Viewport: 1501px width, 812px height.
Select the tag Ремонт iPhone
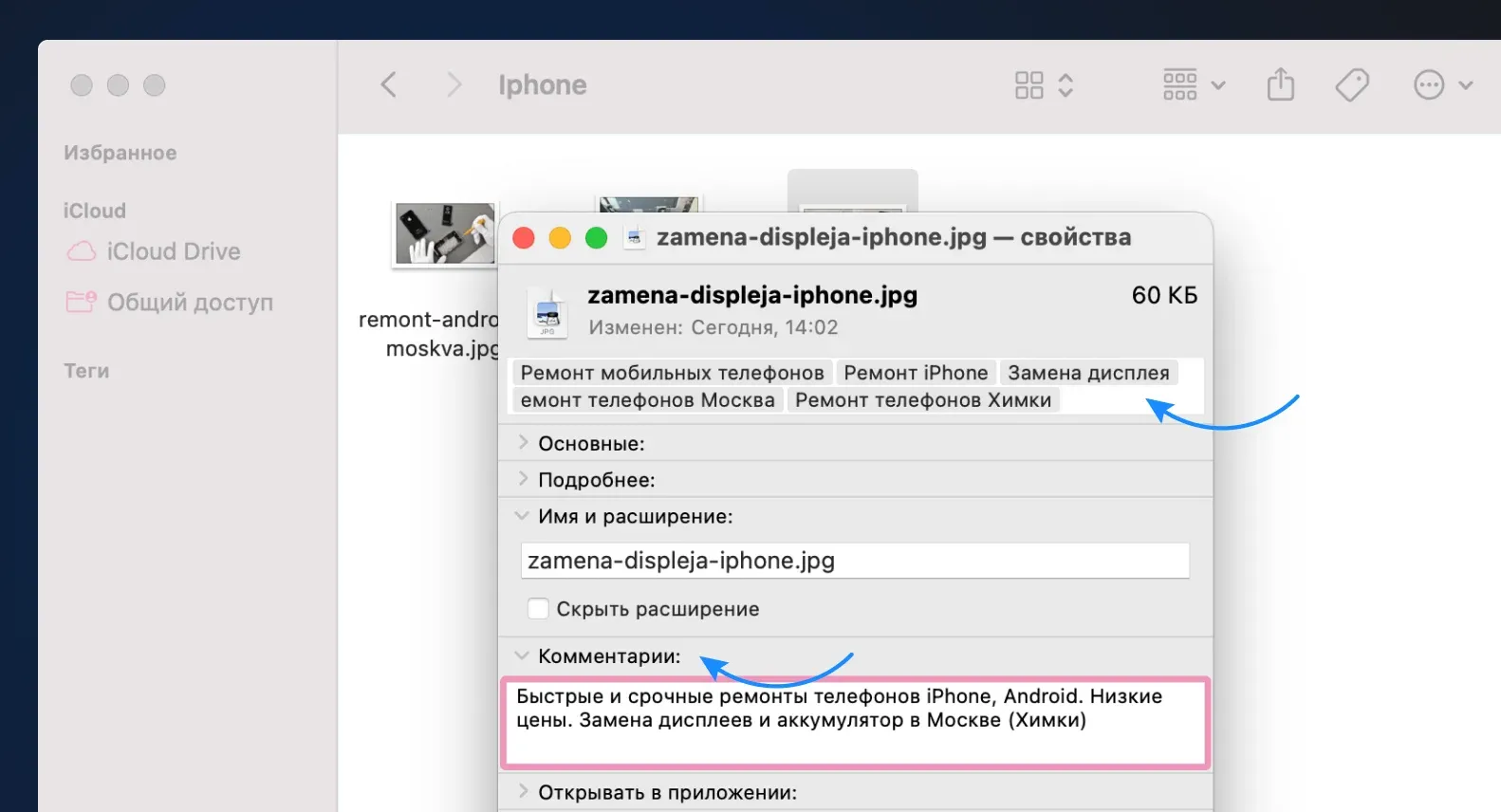click(x=916, y=373)
